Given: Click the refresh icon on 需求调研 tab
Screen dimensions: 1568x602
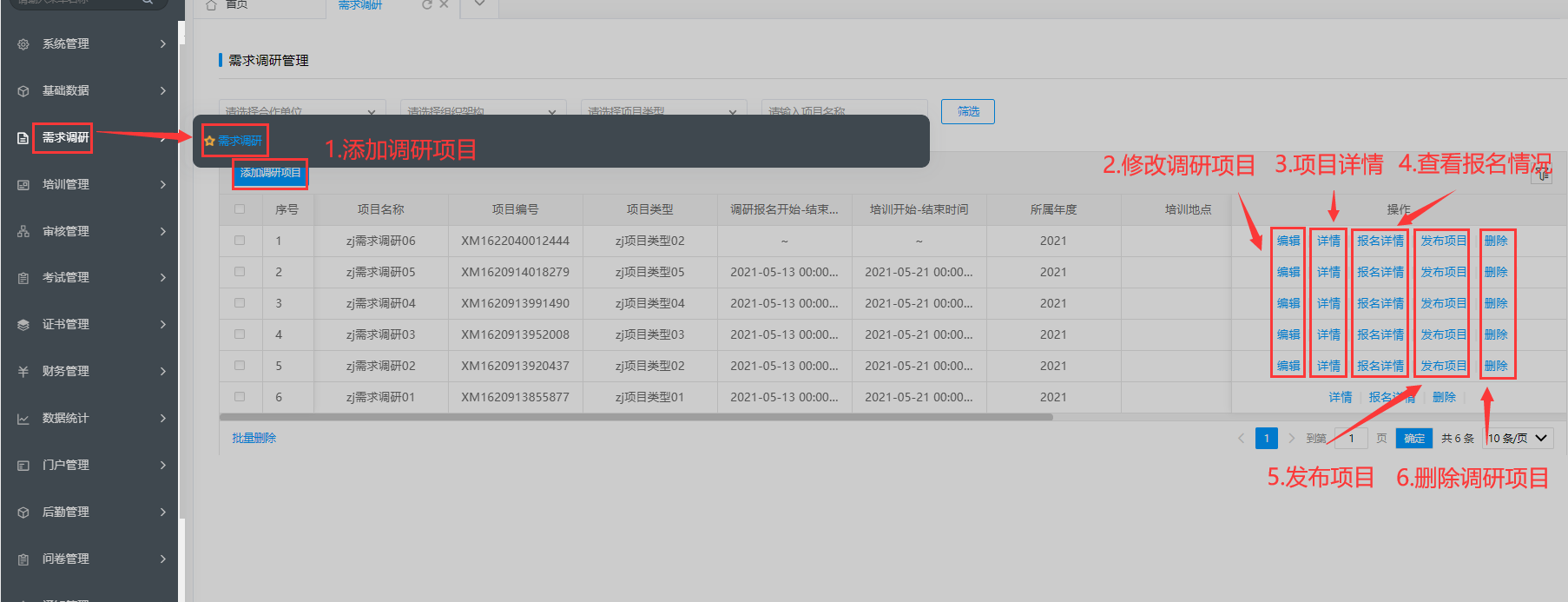Looking at the screenshot, I should pyautogui.click(x=426, y=4).
